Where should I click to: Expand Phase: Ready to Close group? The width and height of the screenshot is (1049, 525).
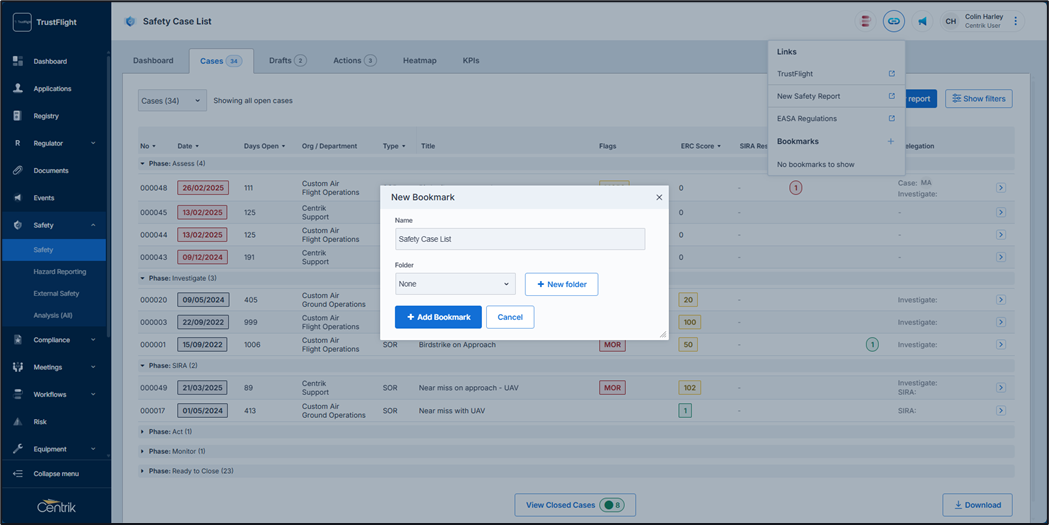[142, 471]
